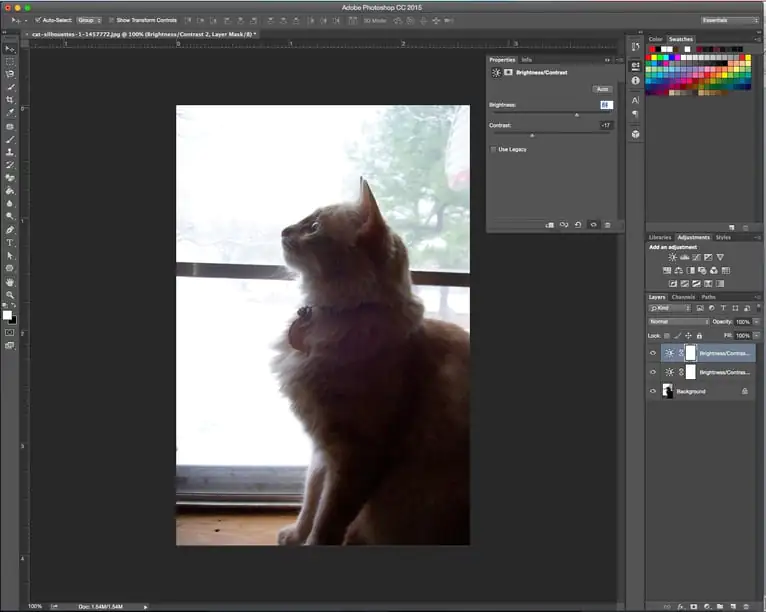766x612 pixels.
Task: Hide the lower Brightness/Contrast layer
Action: [653, 372]
